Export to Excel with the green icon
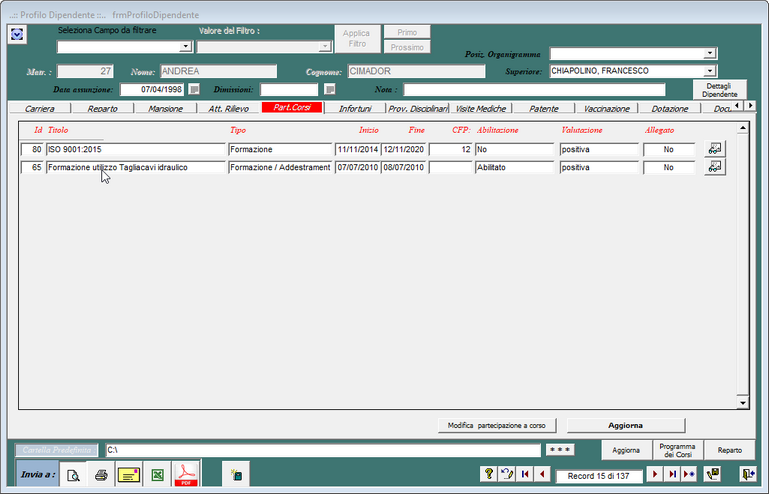 tap(157, 474)
